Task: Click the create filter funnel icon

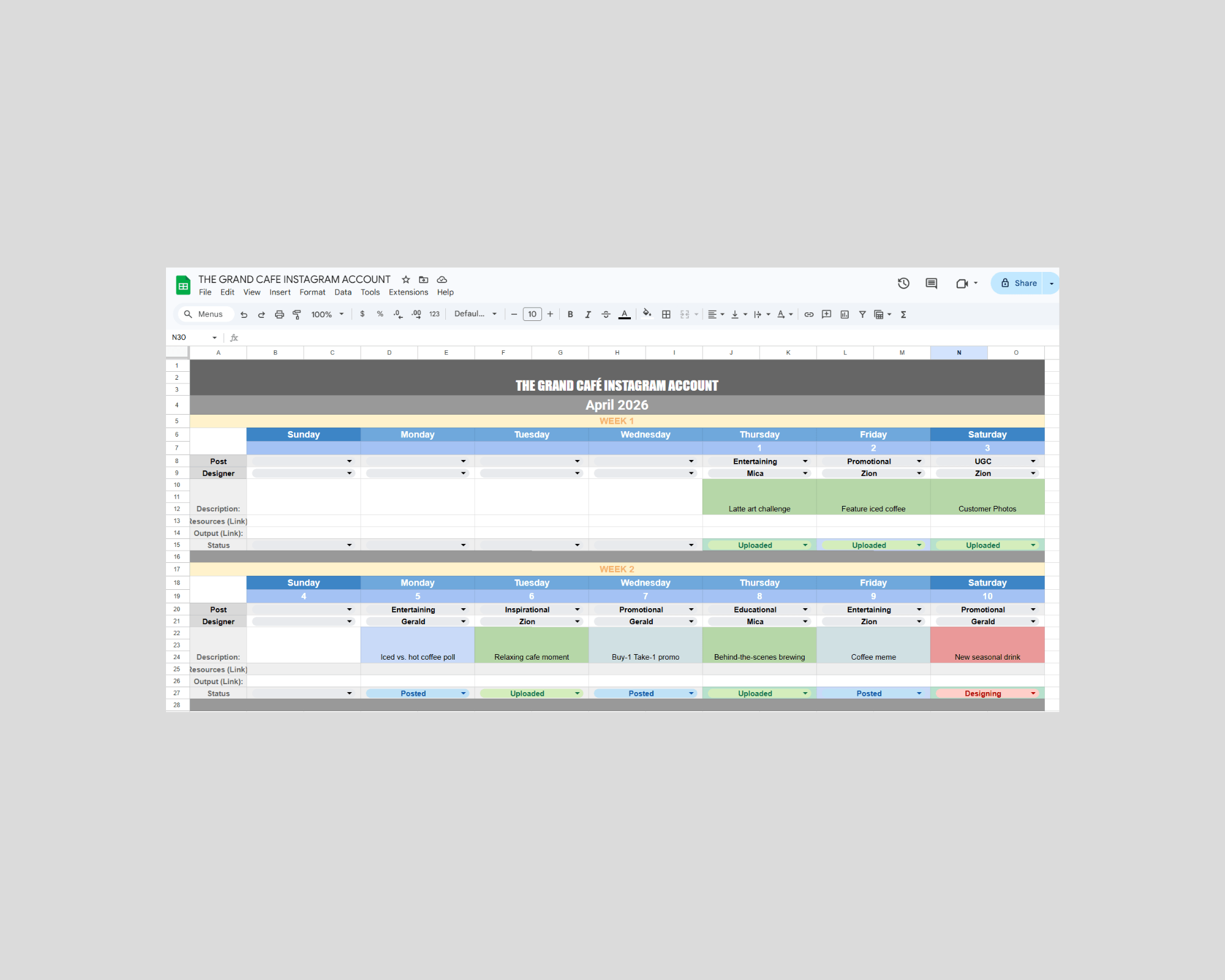Action: (862, 314)
